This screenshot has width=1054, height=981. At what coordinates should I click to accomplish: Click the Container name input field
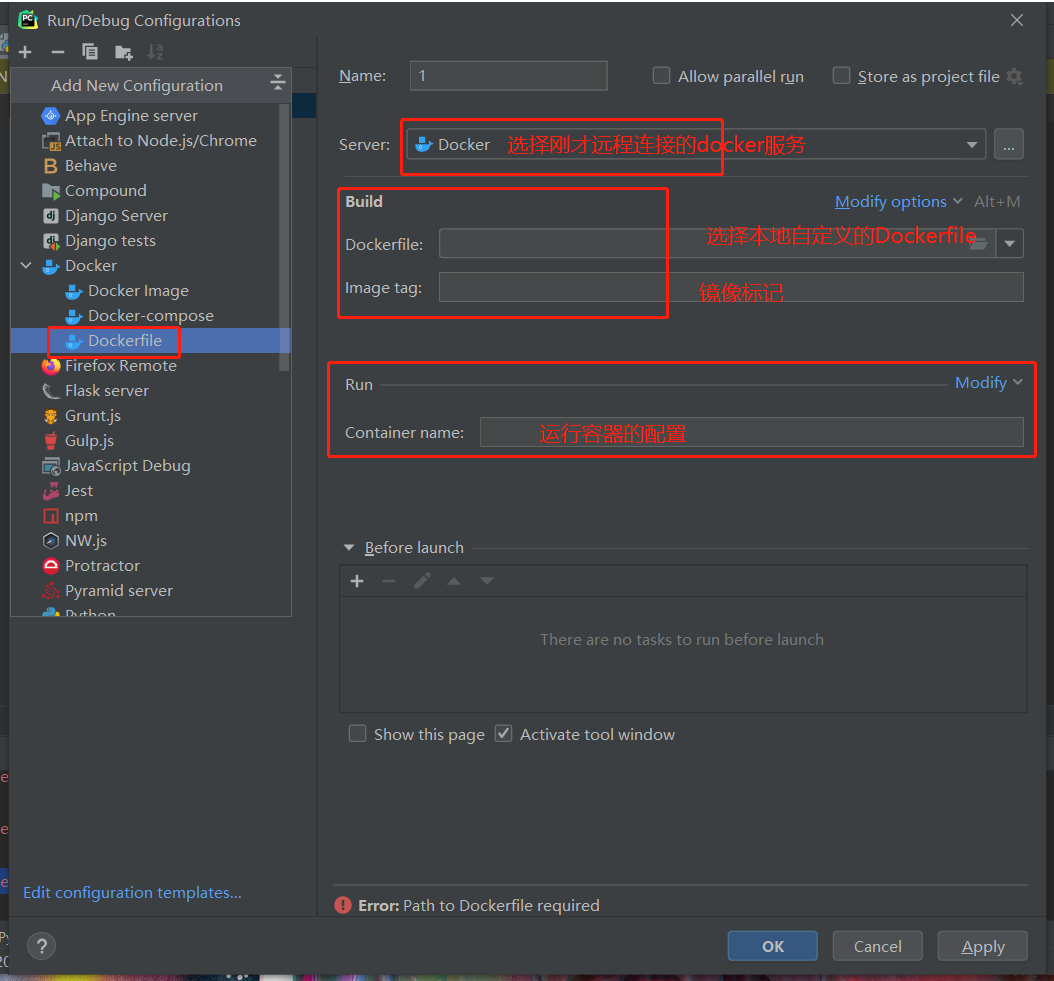(752, 432)
